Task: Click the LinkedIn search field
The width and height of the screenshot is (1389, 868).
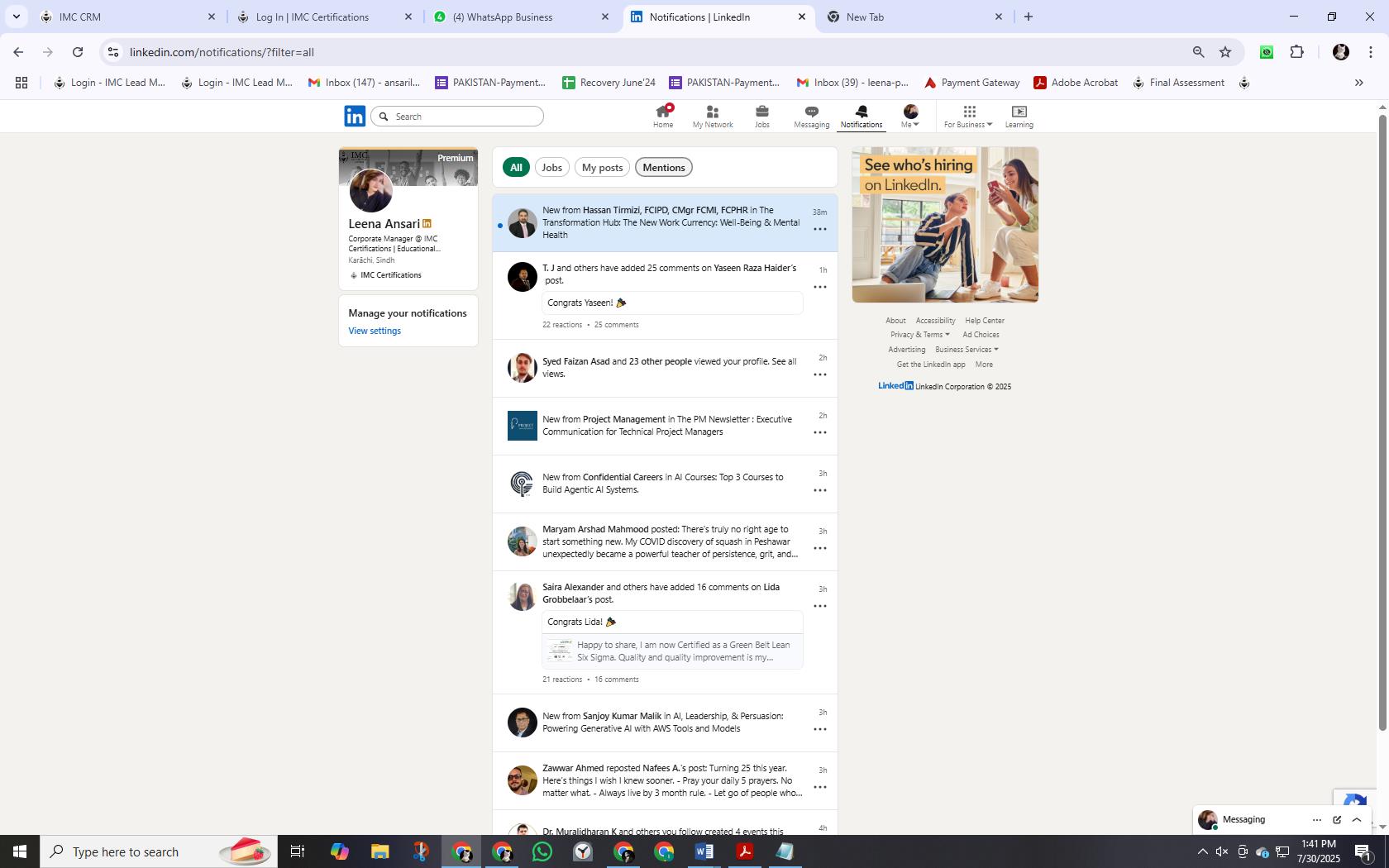Action: point(457,117)
